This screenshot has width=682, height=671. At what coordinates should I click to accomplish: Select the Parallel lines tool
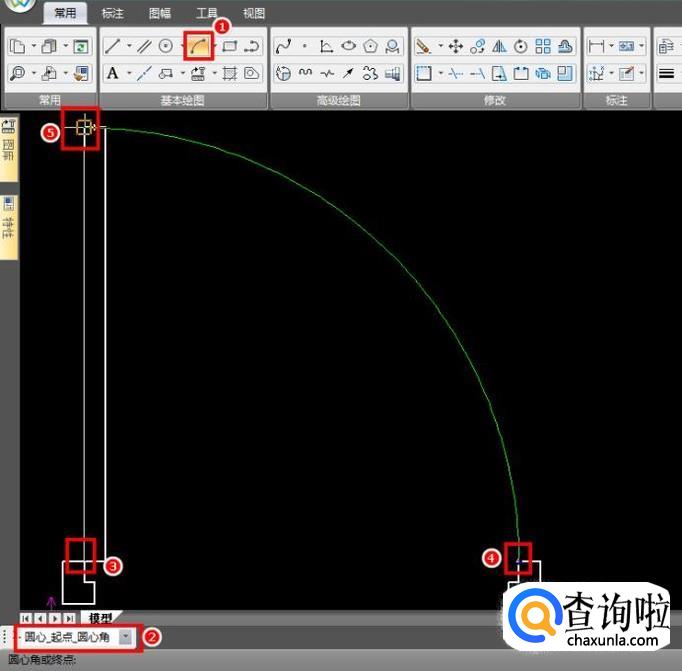click(144, 46)
